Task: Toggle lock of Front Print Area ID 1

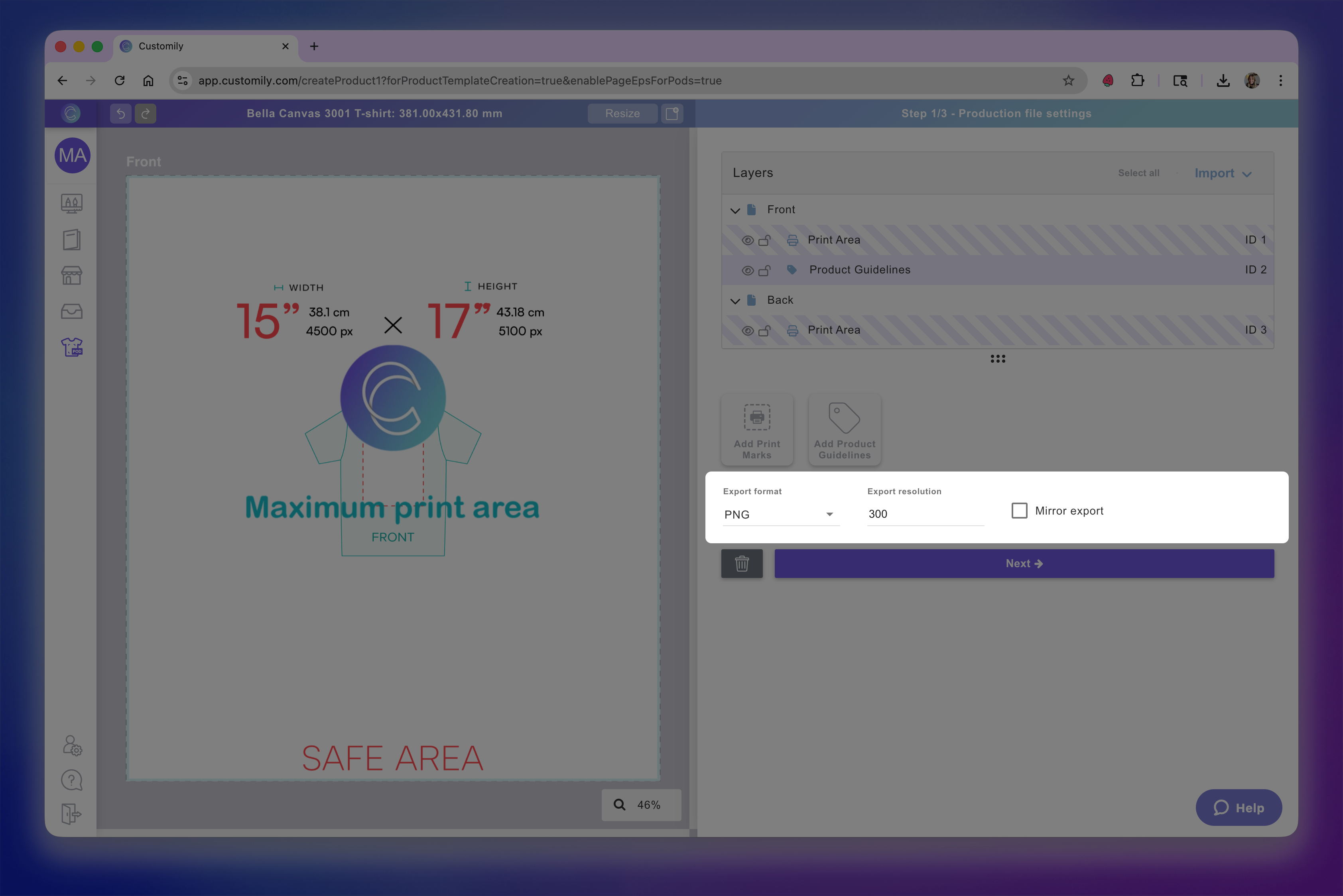Action: pyautogui.click(x=764, y=240)
